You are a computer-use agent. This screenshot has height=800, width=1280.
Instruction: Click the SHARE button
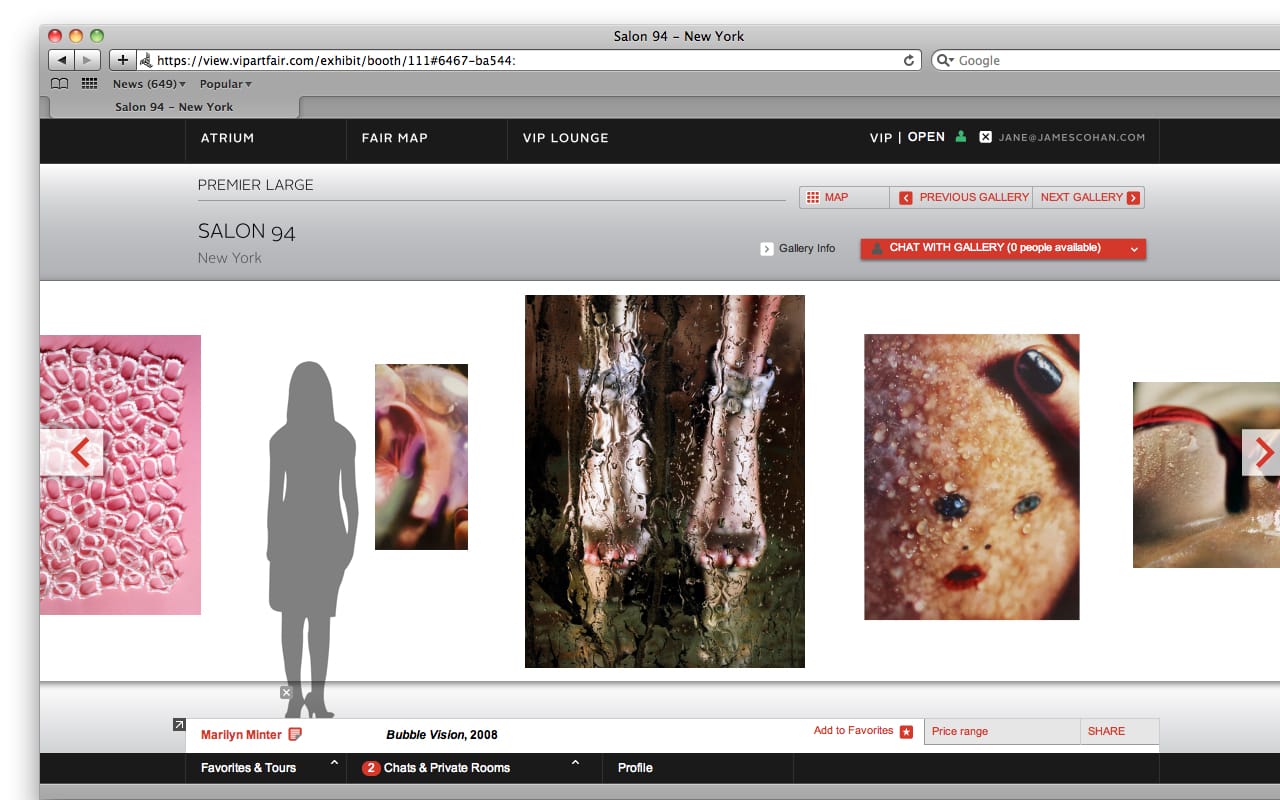tap(1119, 732)
